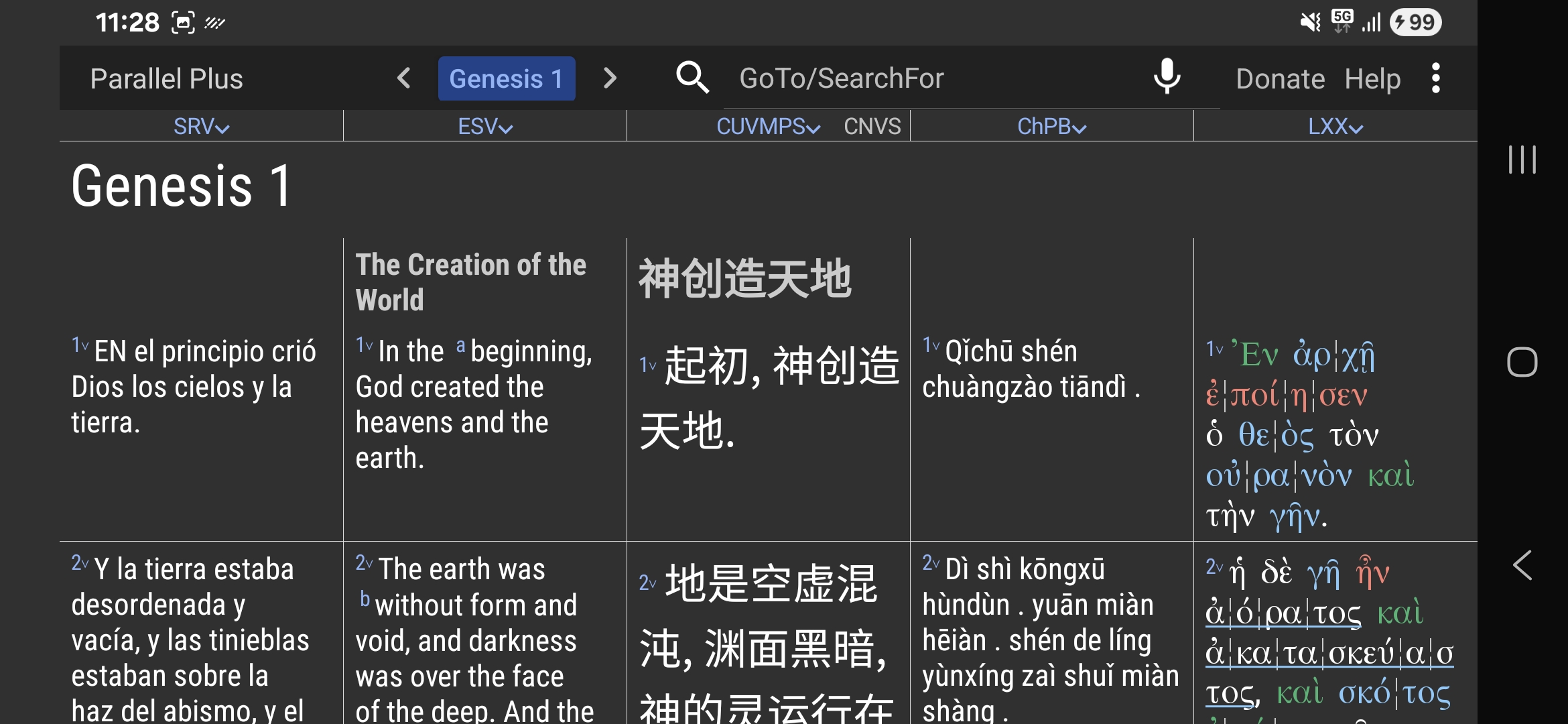This screenshot has width=1568, height=724.
Task: Open the CUVMPS version selector
Action: (768, 127)
